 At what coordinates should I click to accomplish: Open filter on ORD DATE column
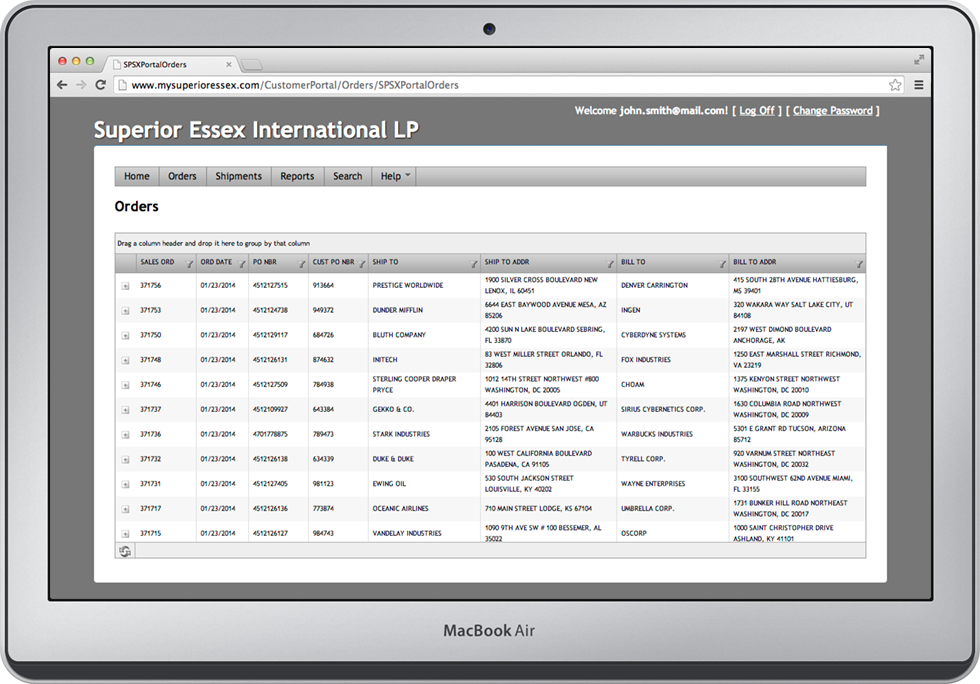[242, 264]
